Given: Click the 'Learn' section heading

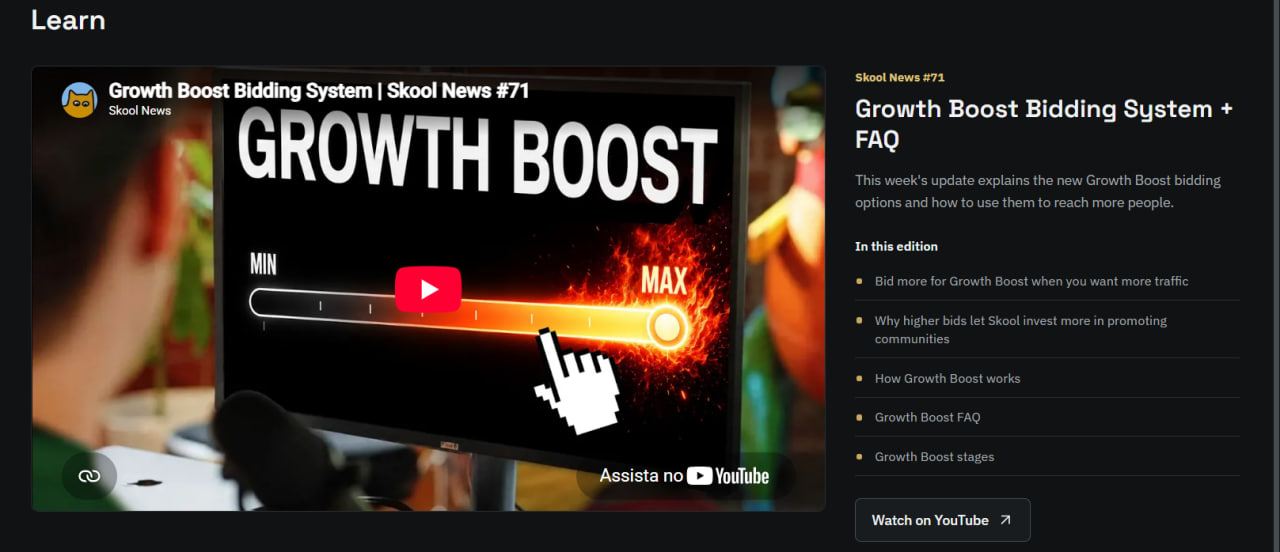Looking at the screenshot, I should 68,20.
